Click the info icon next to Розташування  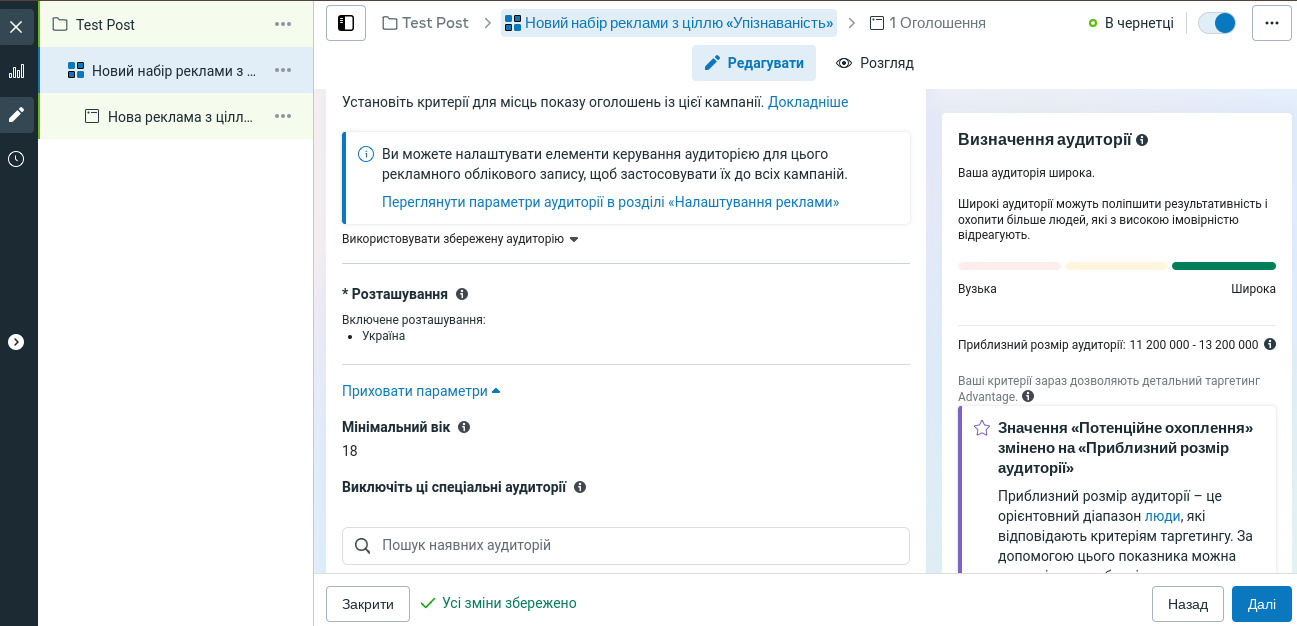tap(462, 294)
